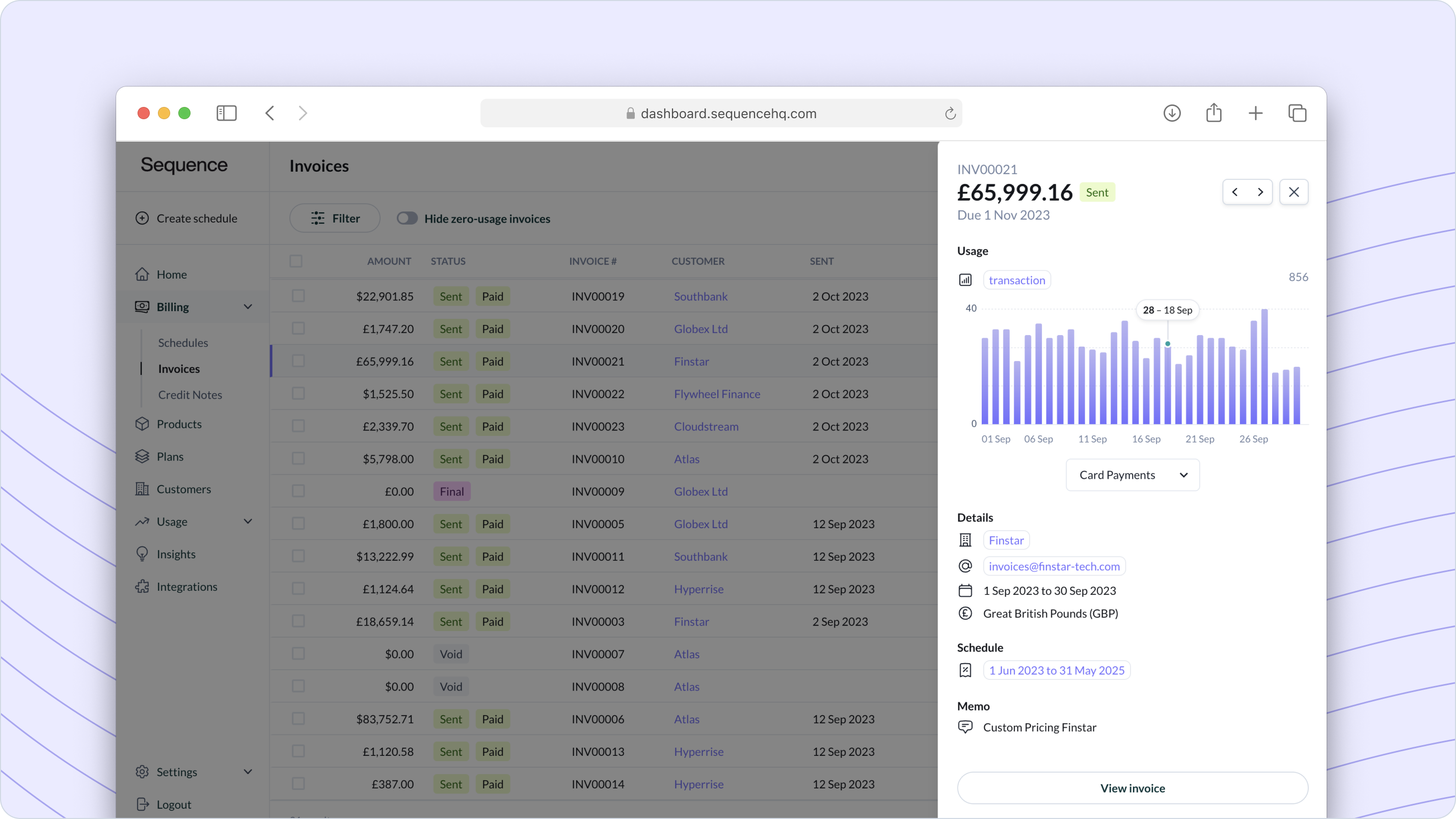Click the billing chart/graph icon in usage section
1456x819 pixels.
point(965,279)
